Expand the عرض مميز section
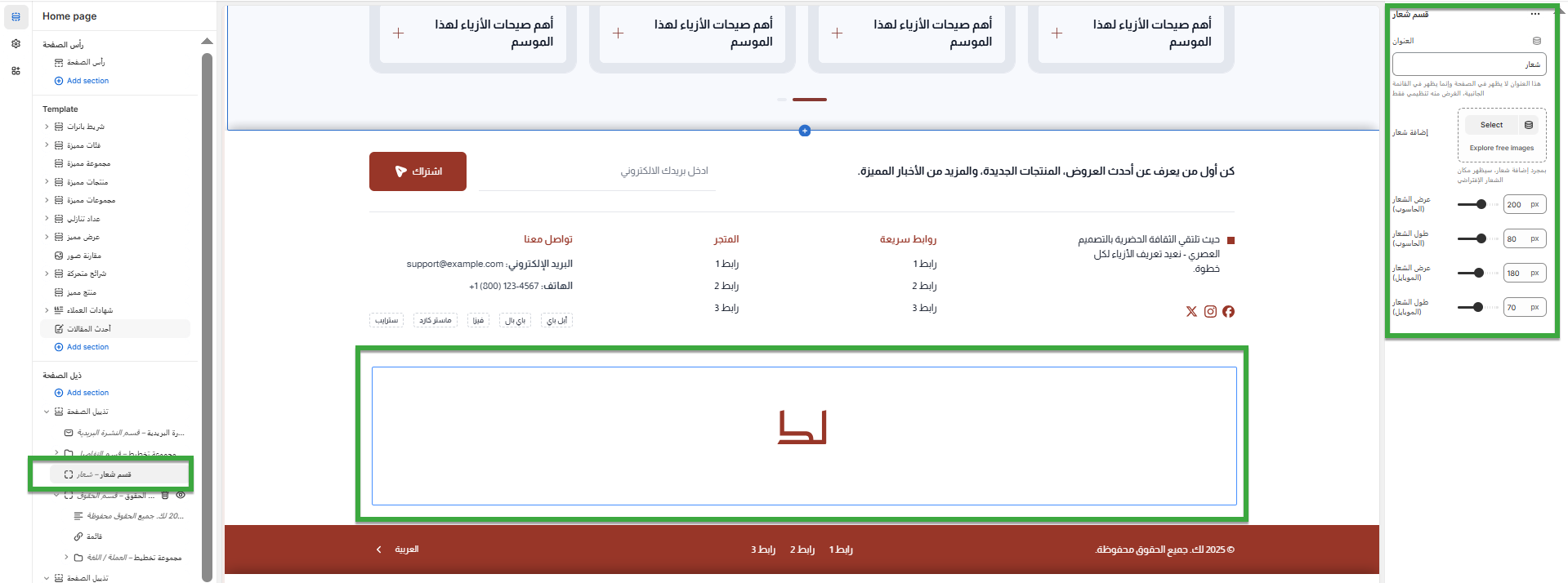This screenshot has height=583, width=1568. (47, 237)
